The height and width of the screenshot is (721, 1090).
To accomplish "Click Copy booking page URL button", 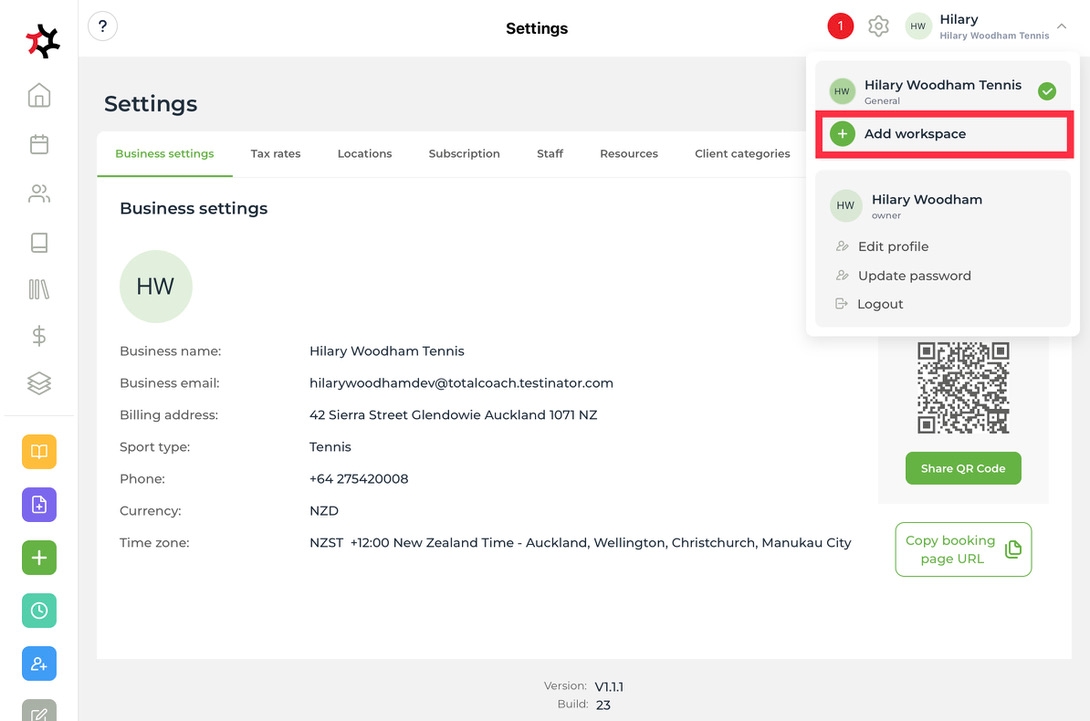I will [962, 550].
